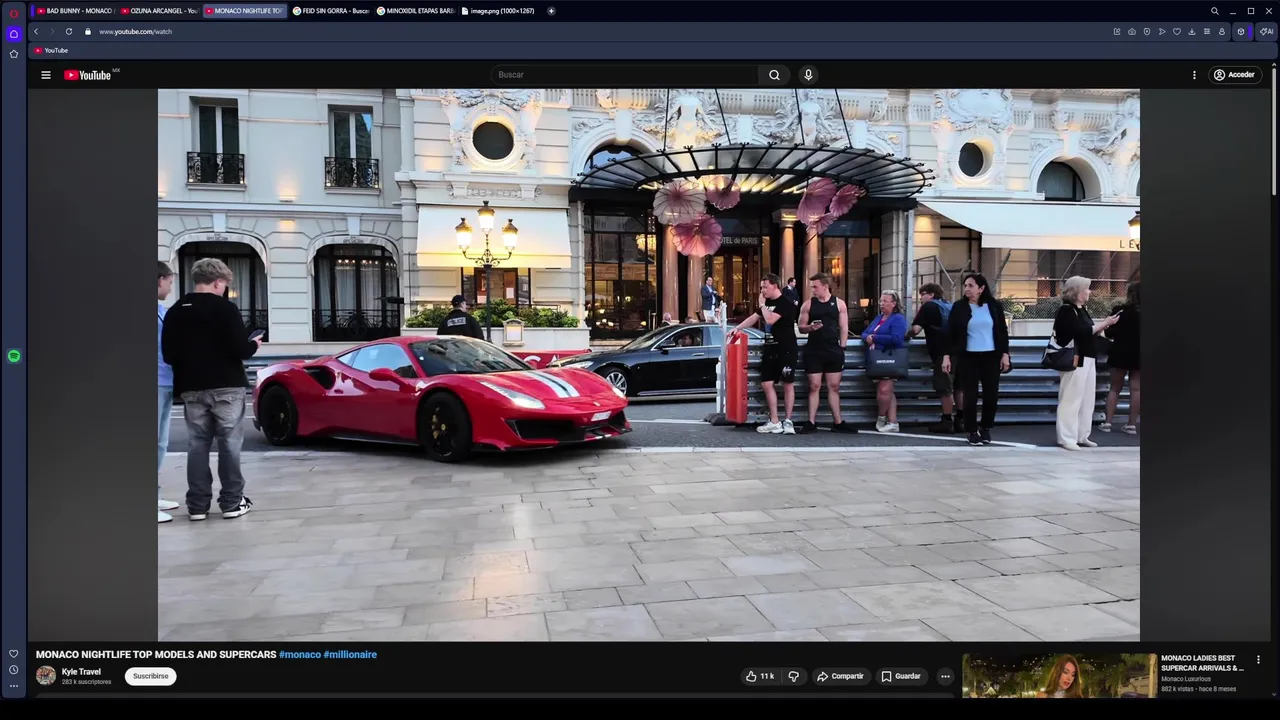Open the YouTube guide hamburger menu
The width and height of the screenshot is (1280, 720).
[x=45, y=75]
